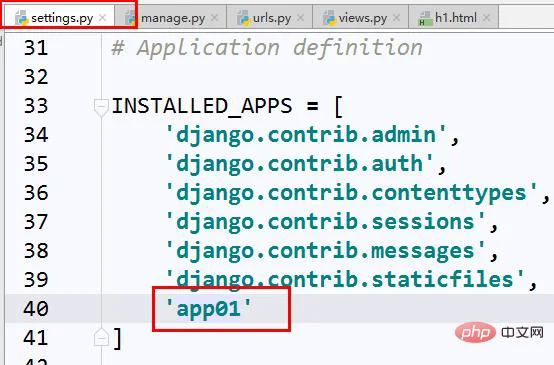Click the Python file icon on views.py tab
Viewport: 554px width, 365px height.
pos(329,18)
